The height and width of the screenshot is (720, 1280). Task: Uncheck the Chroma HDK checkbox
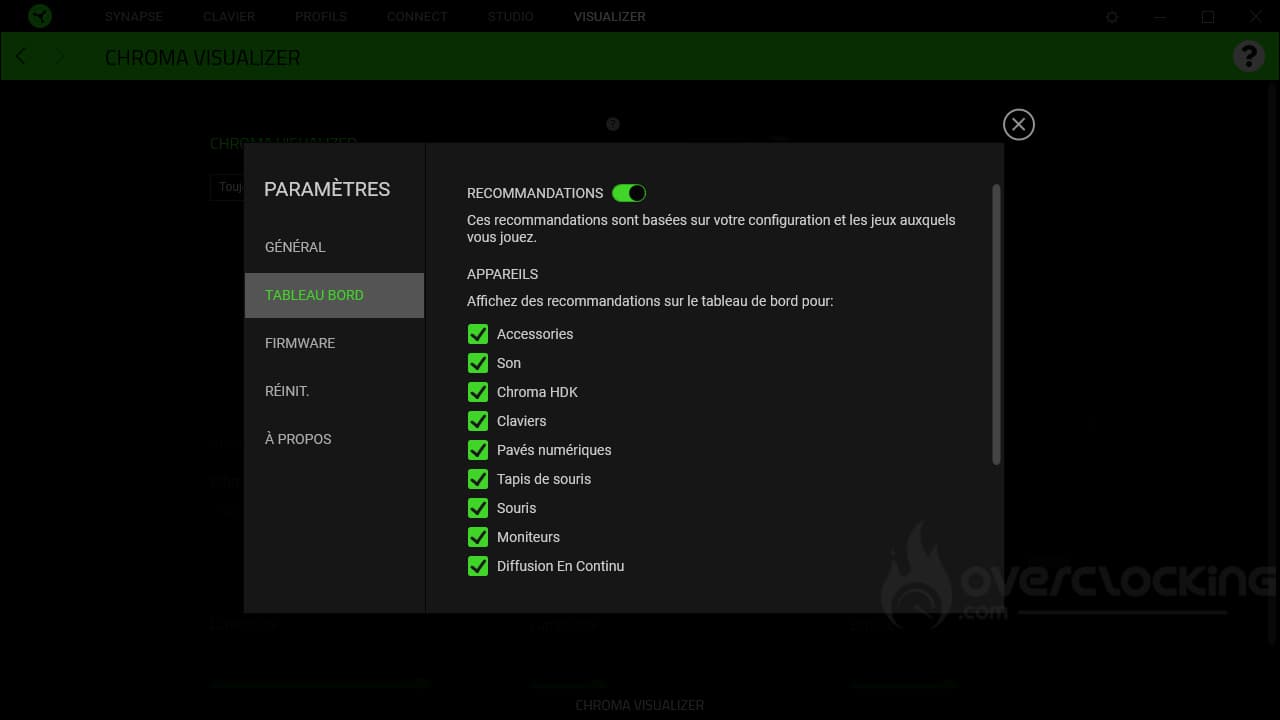[x=478, y=392]
